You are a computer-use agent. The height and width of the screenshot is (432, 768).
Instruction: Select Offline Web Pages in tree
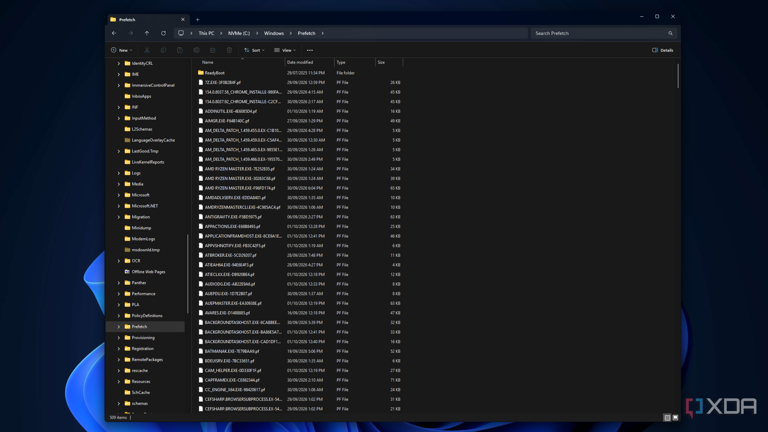pyautogui.click(x=148, y=272)
